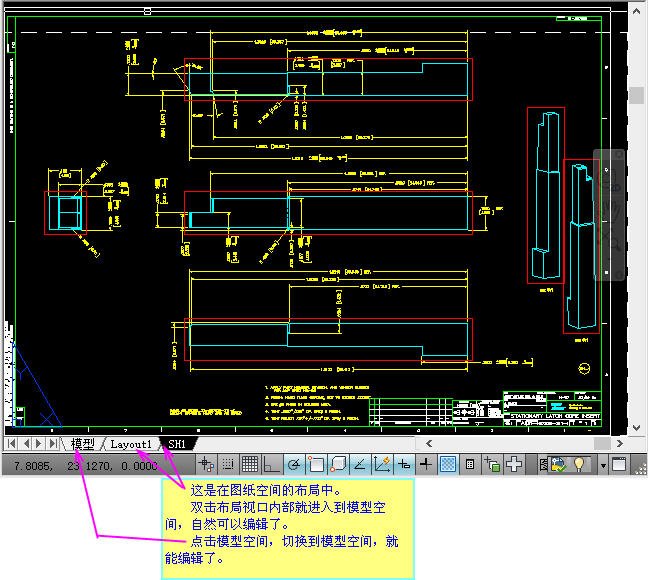Click the light bulb isolate objects icon

[x=579, y=464]
